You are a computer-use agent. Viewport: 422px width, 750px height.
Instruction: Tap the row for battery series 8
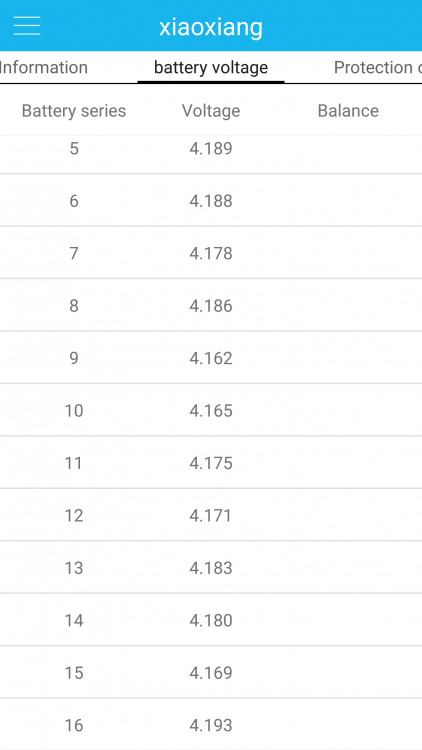point(211,305)
